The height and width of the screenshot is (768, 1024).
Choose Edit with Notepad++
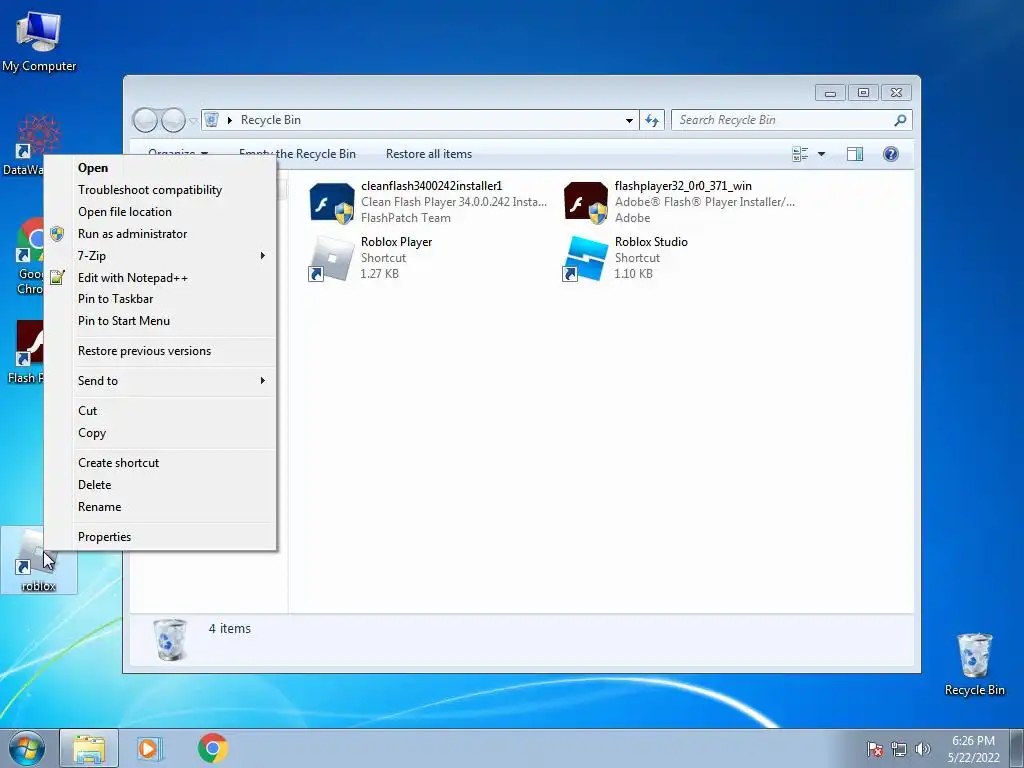tap(172, 278)
